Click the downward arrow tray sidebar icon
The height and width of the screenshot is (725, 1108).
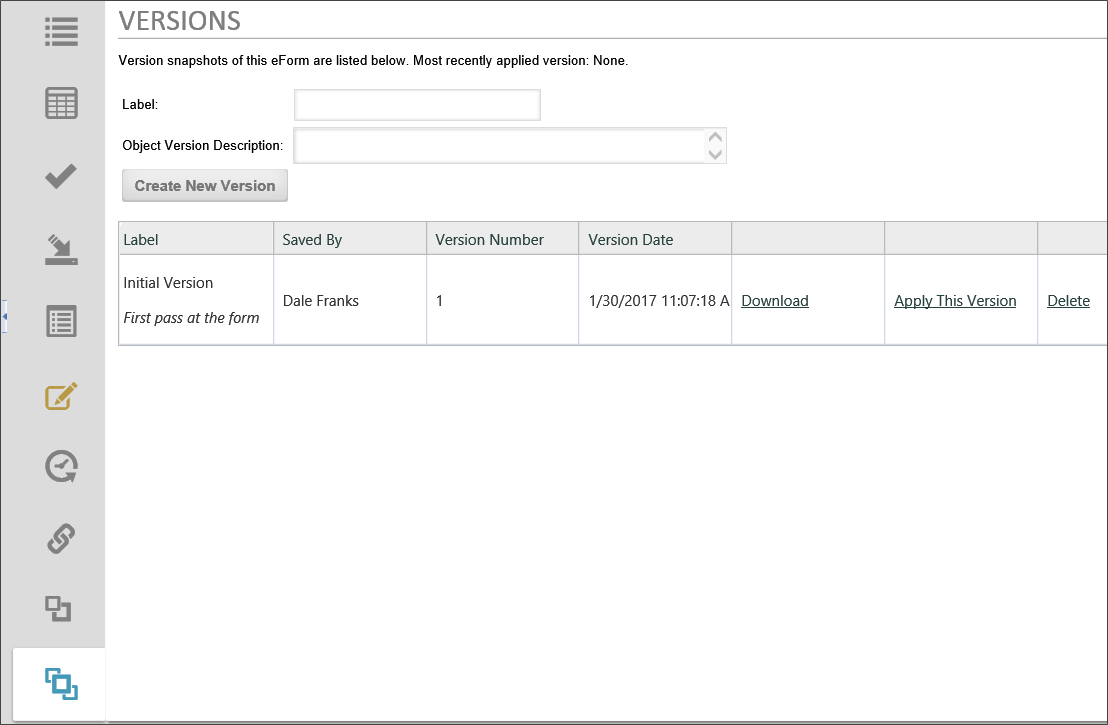click(x=61, y=249)
